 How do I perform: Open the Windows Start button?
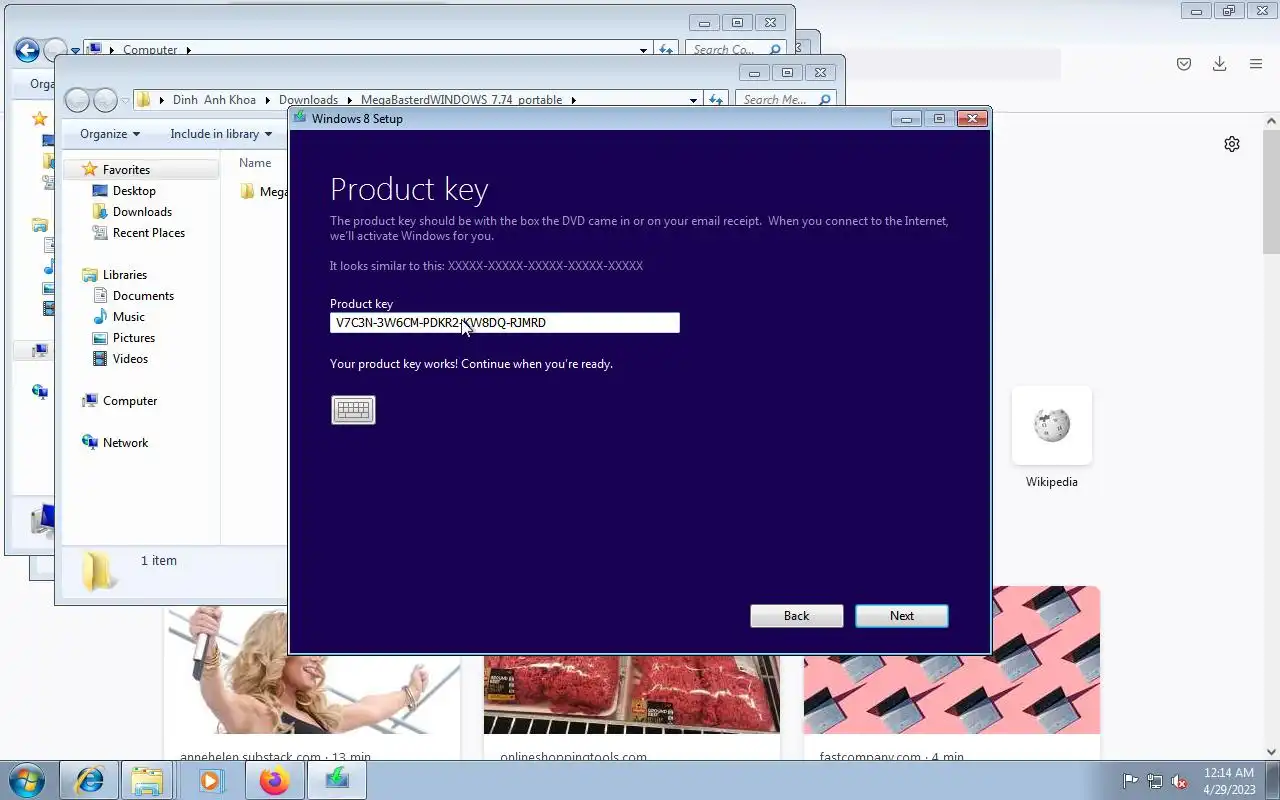(x=26, y=780)
